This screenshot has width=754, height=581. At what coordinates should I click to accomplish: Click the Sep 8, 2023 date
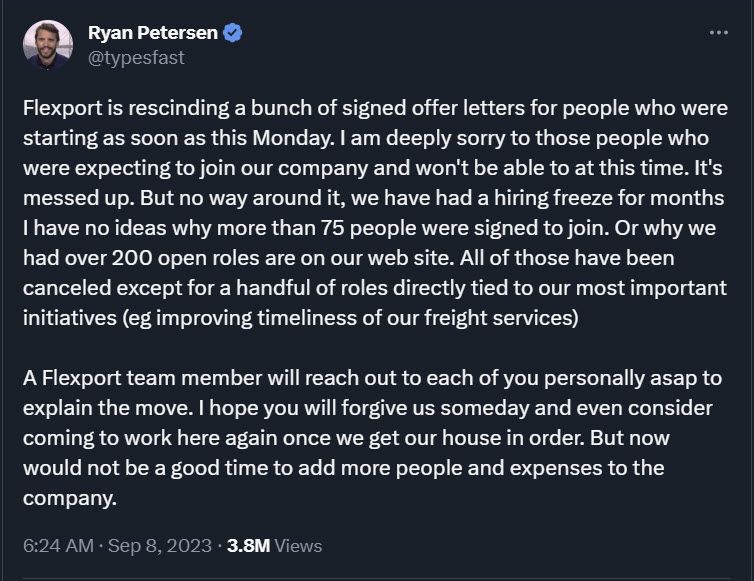(x=160, y=546)
